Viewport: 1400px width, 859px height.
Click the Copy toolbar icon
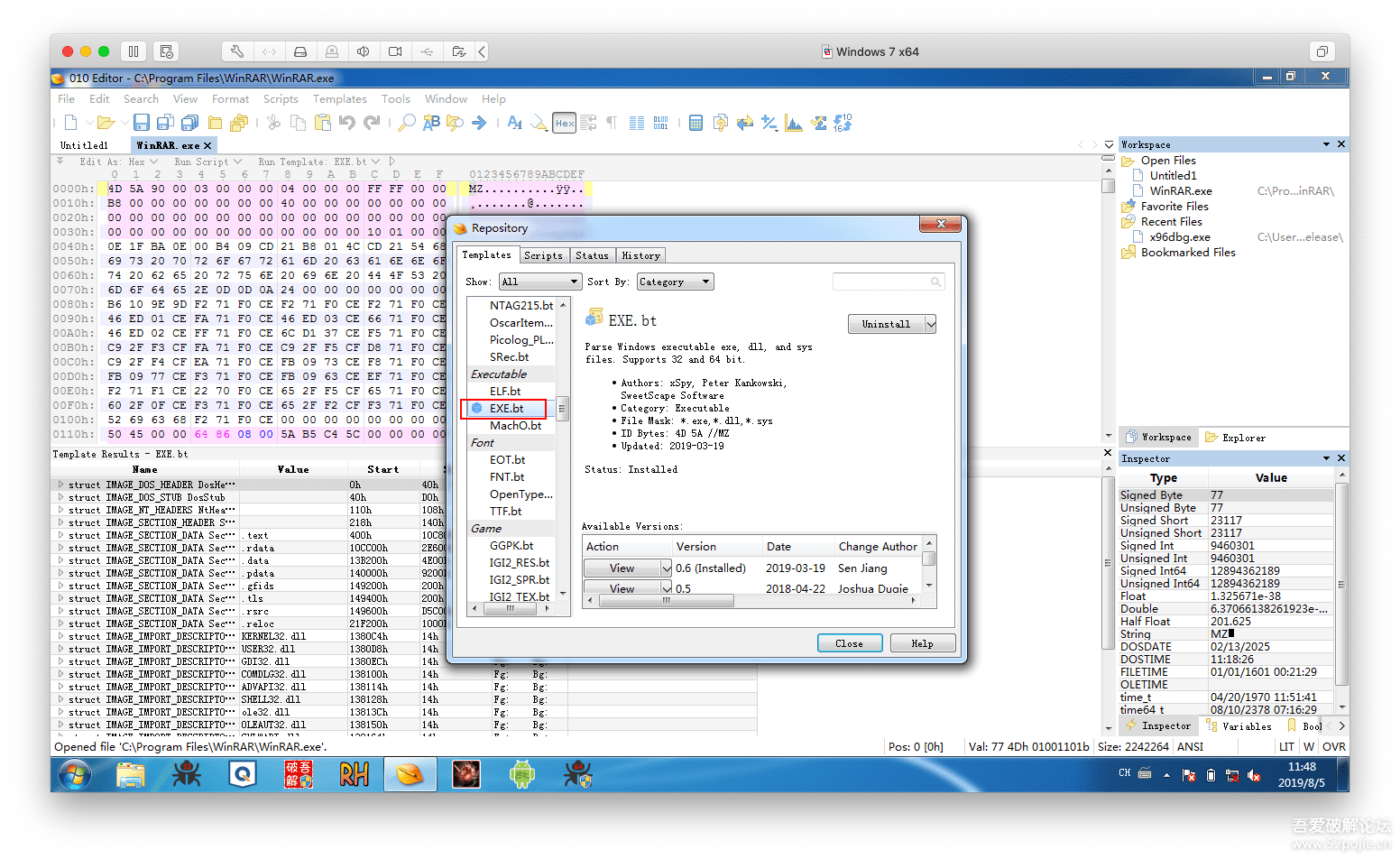(299, 123)
